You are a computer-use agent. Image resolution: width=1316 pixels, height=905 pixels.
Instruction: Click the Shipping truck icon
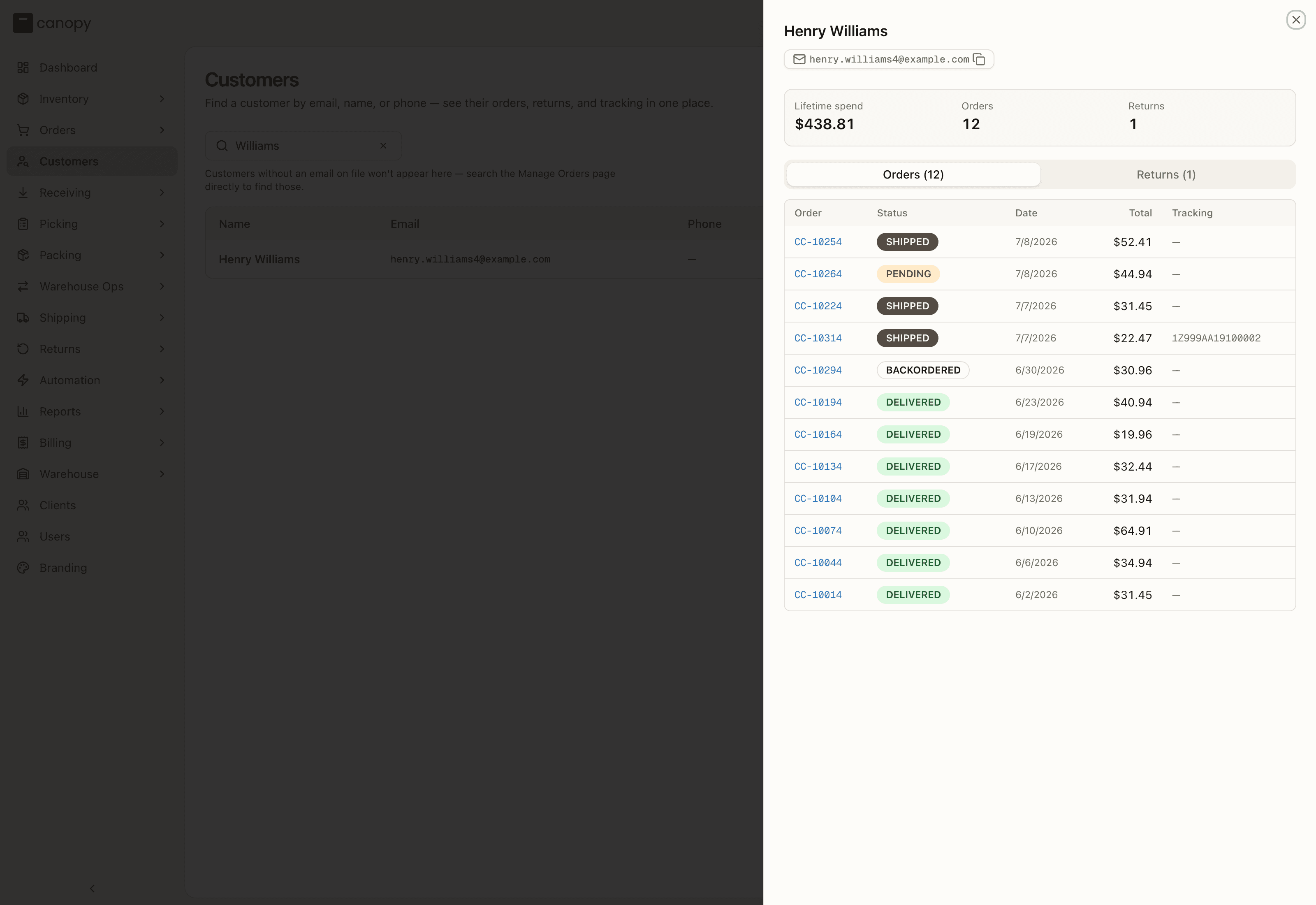tap(23, 318)
